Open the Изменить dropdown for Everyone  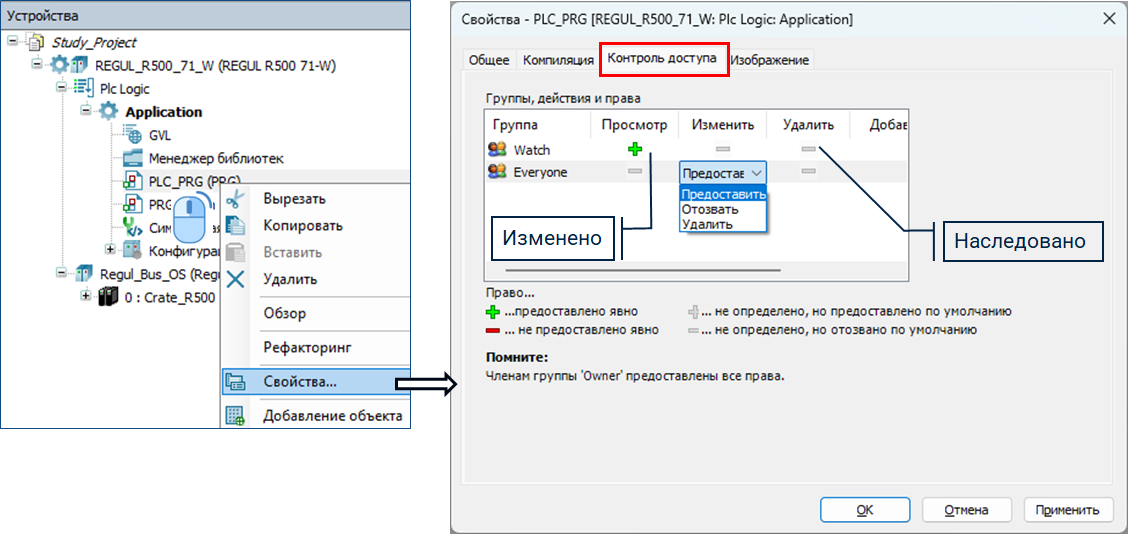755,172
